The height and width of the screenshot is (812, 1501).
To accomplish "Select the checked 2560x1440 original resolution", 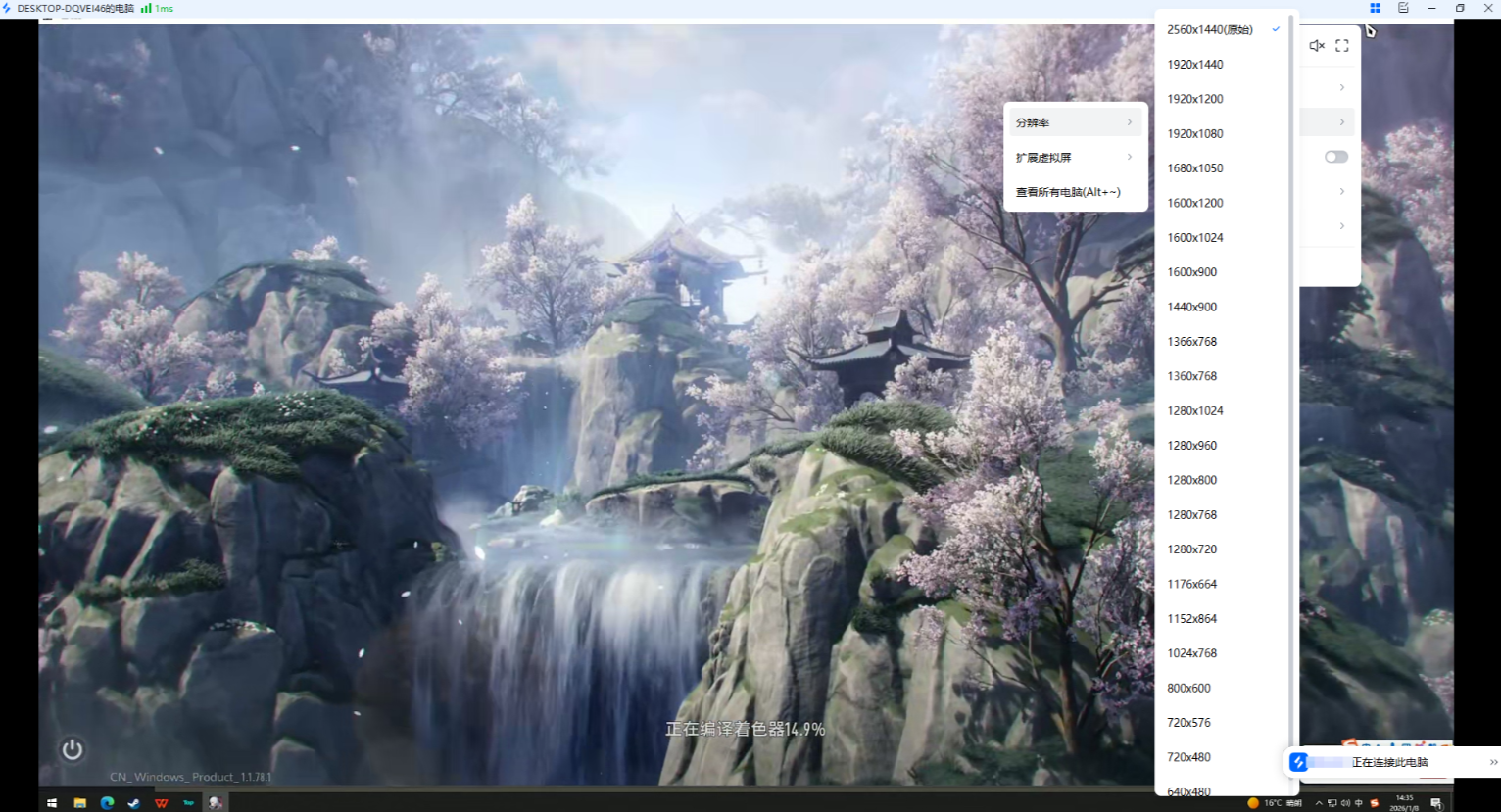I will (x=1210, y=30).
